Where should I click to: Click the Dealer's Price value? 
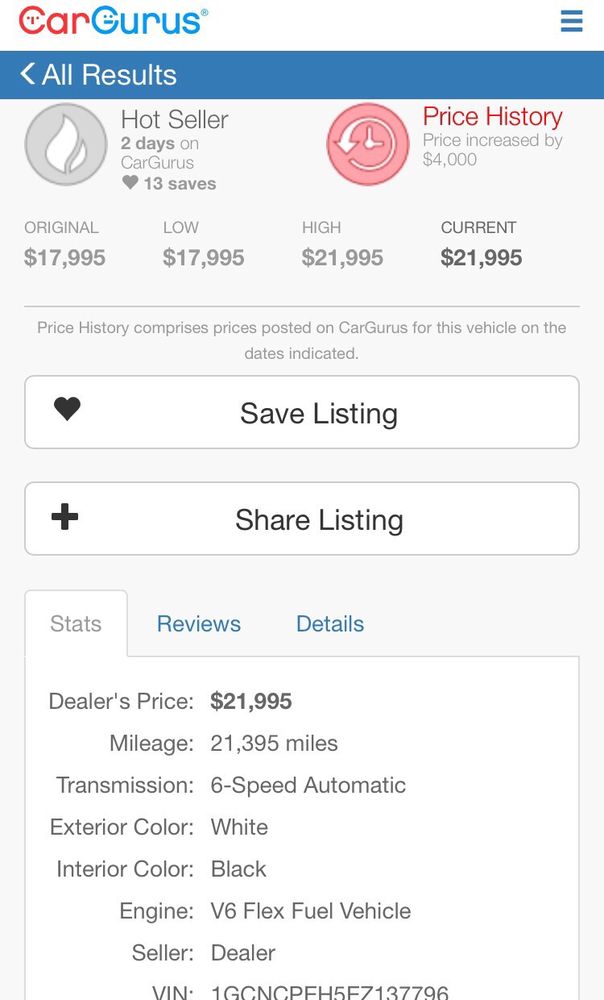click(251, 701)
